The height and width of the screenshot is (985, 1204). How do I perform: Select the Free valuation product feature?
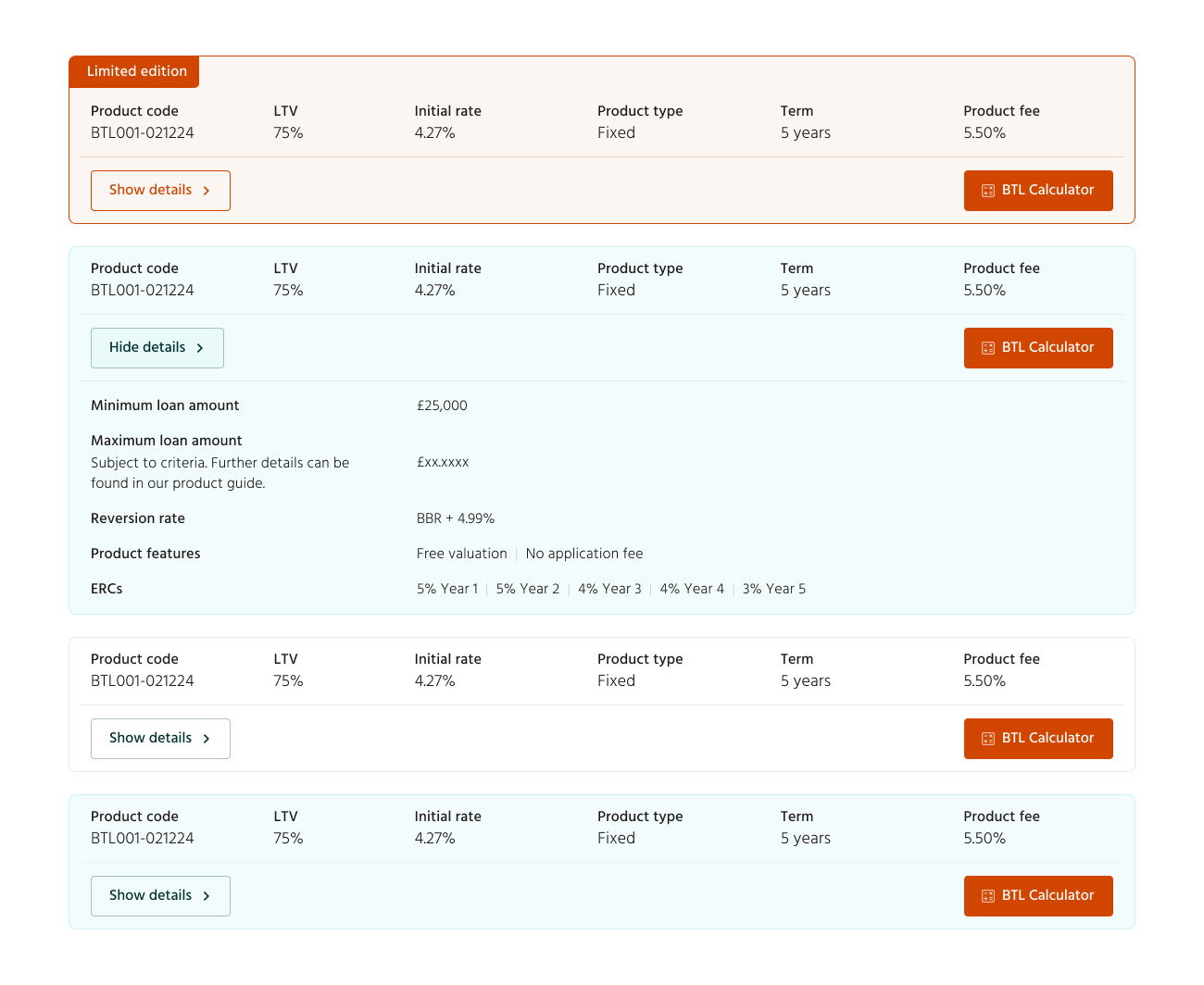click(x=461, y=554)
